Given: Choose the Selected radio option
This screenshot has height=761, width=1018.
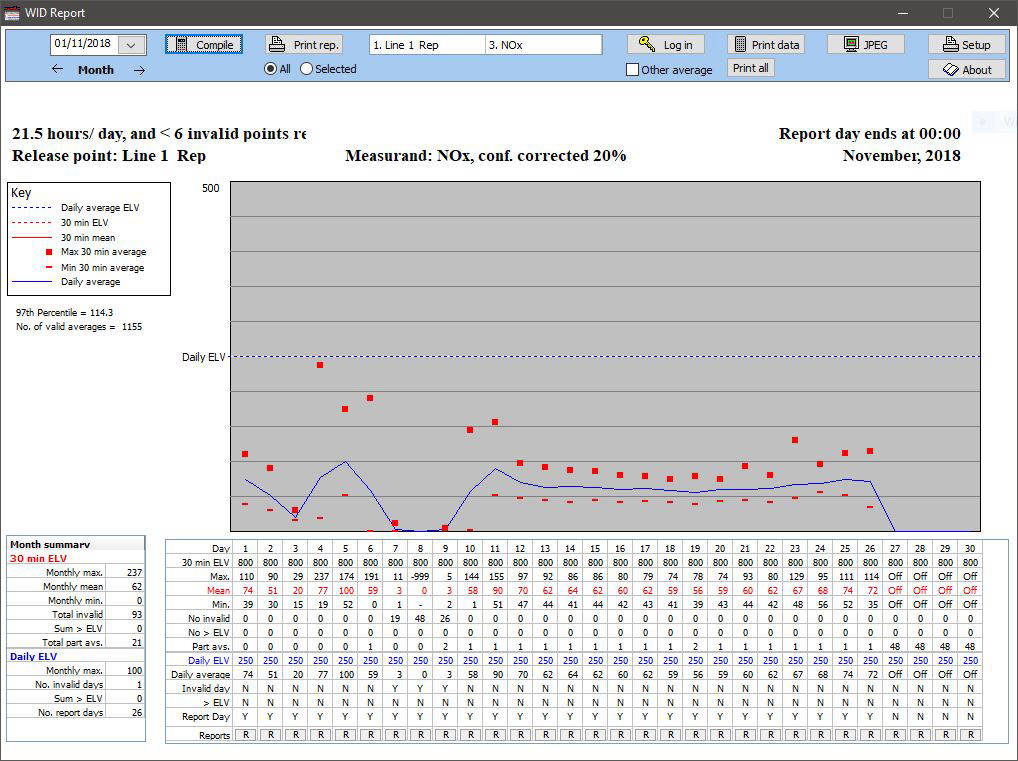Looking at the screenshot, I should [306, 69].
